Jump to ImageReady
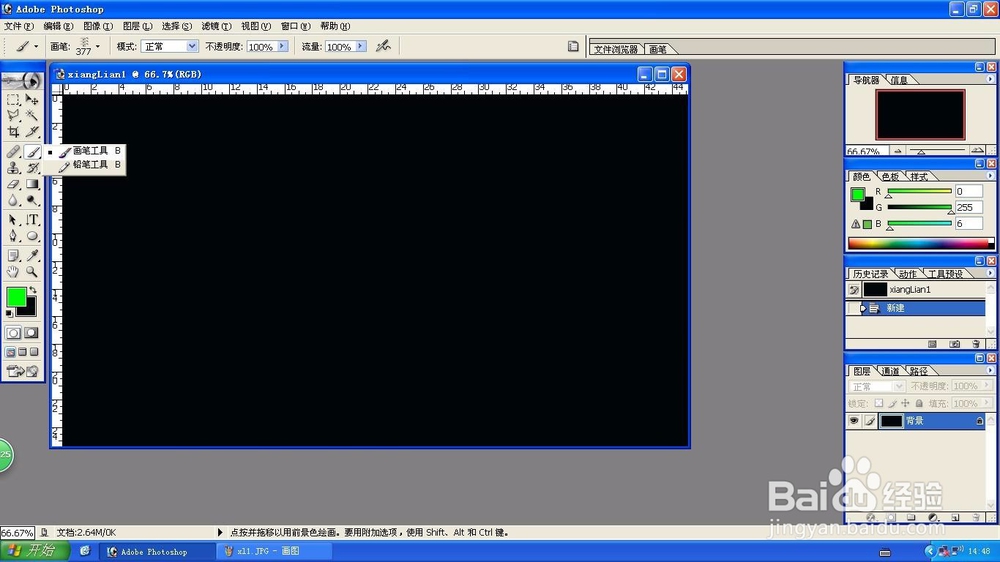Viewport: 1000px width, 562px height. [x=22, y=371]
